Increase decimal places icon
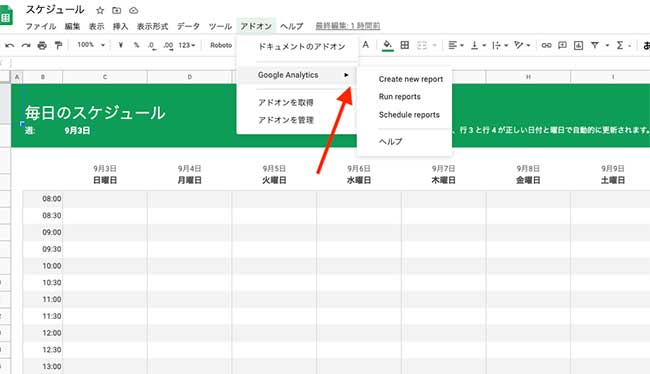This screenshot has width=650, height=374. click(168, 46)
